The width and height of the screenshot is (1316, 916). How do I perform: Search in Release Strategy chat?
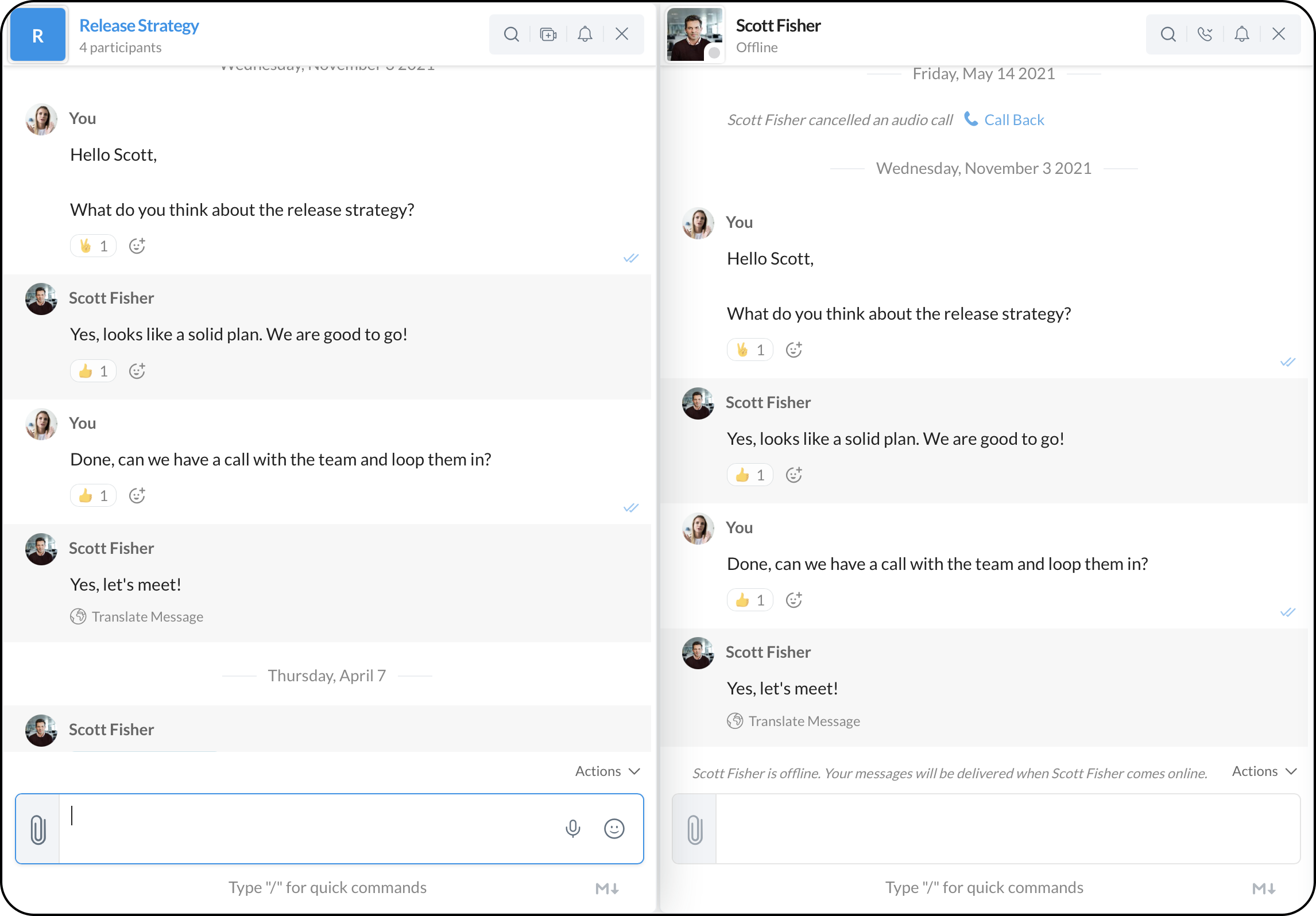pos(511,34)
